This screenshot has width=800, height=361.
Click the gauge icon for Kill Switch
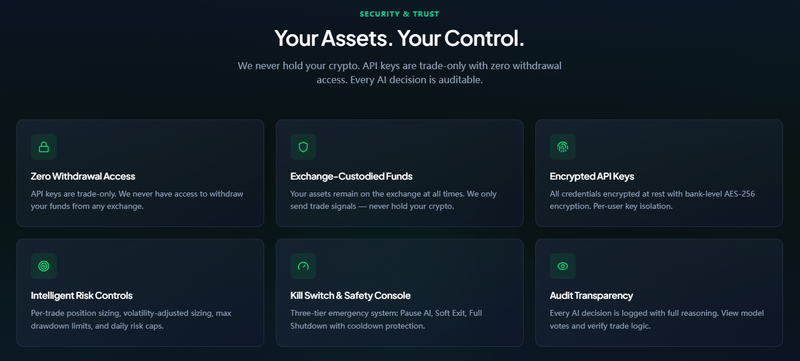pyautogui.click(x=303, y=266)
